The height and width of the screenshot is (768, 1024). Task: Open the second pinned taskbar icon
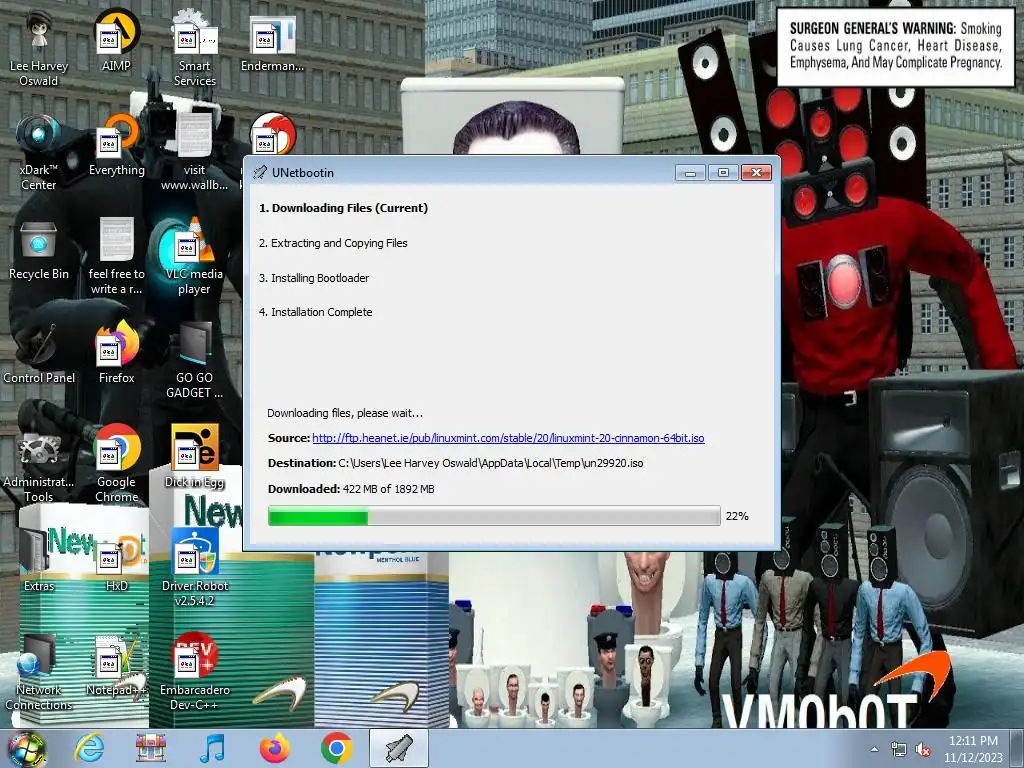pos(151,748)
